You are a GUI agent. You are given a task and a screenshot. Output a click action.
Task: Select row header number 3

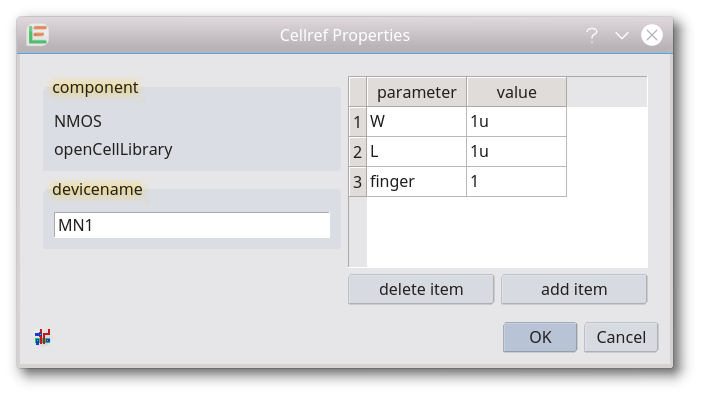tap(358, 181)
